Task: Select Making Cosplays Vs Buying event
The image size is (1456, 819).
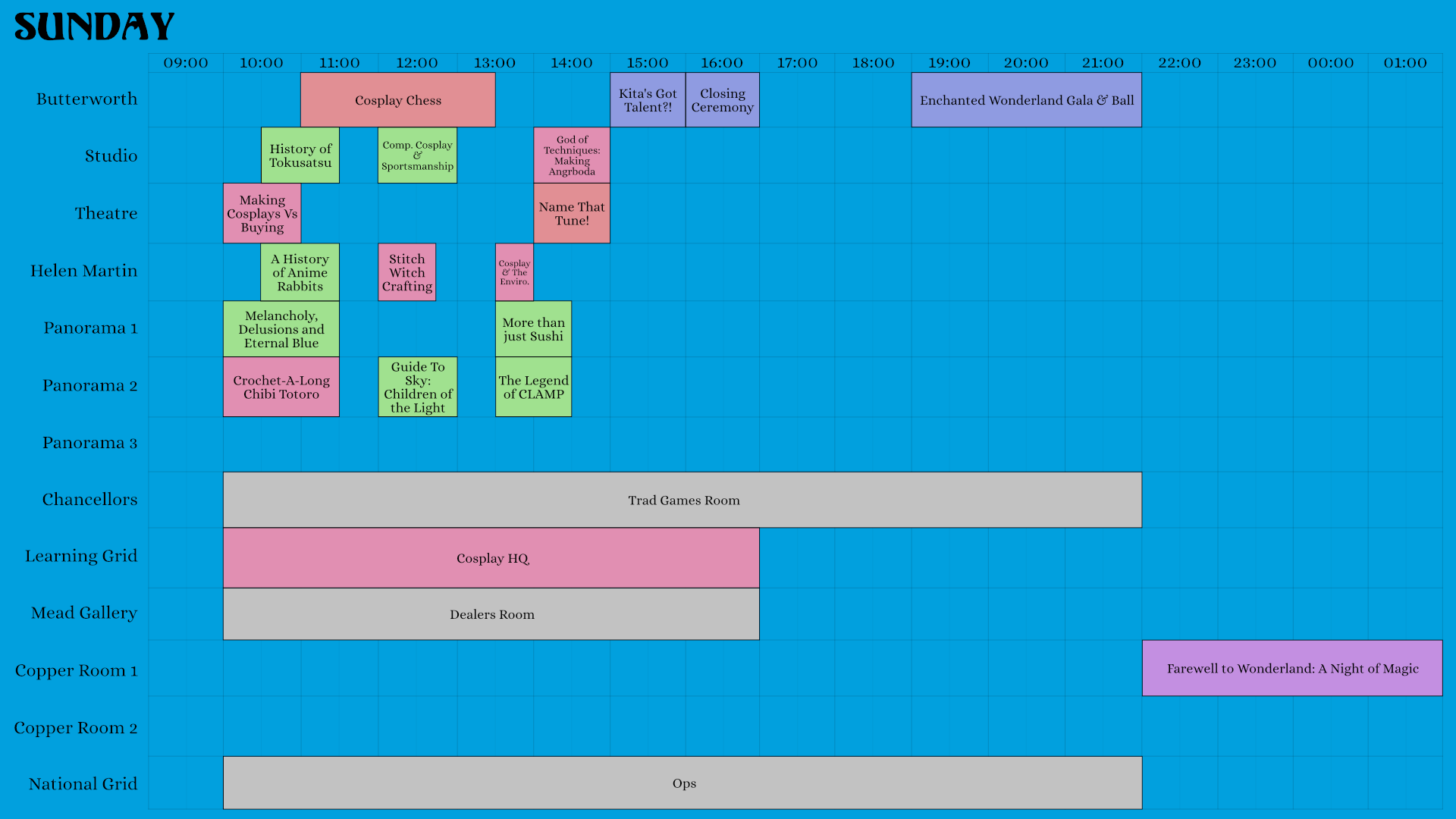Action: (x=262, y=213)
